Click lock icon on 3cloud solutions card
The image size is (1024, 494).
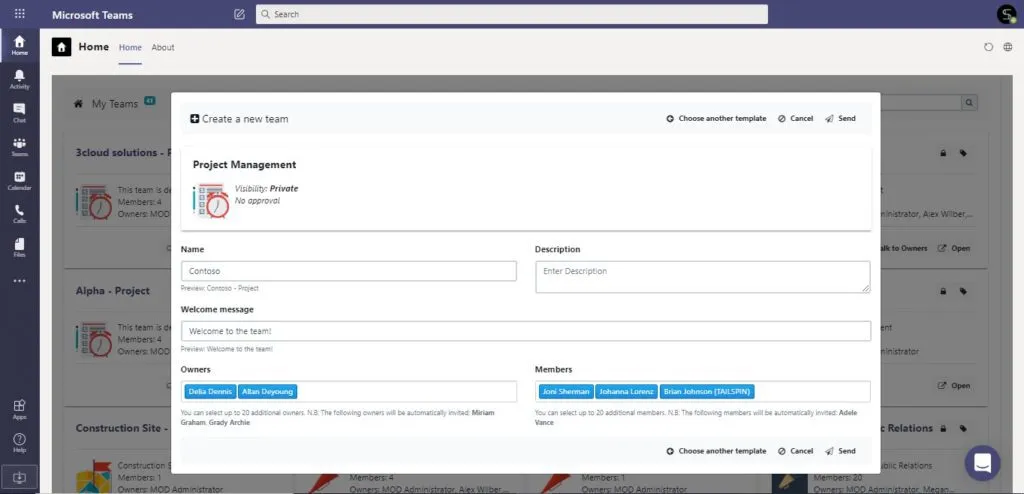coord(943,154)
